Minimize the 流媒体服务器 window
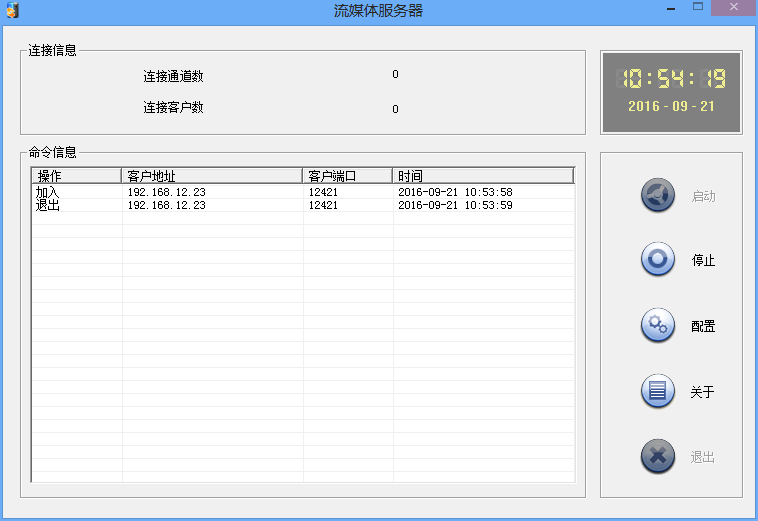The image size is (758, 521). 671,8
